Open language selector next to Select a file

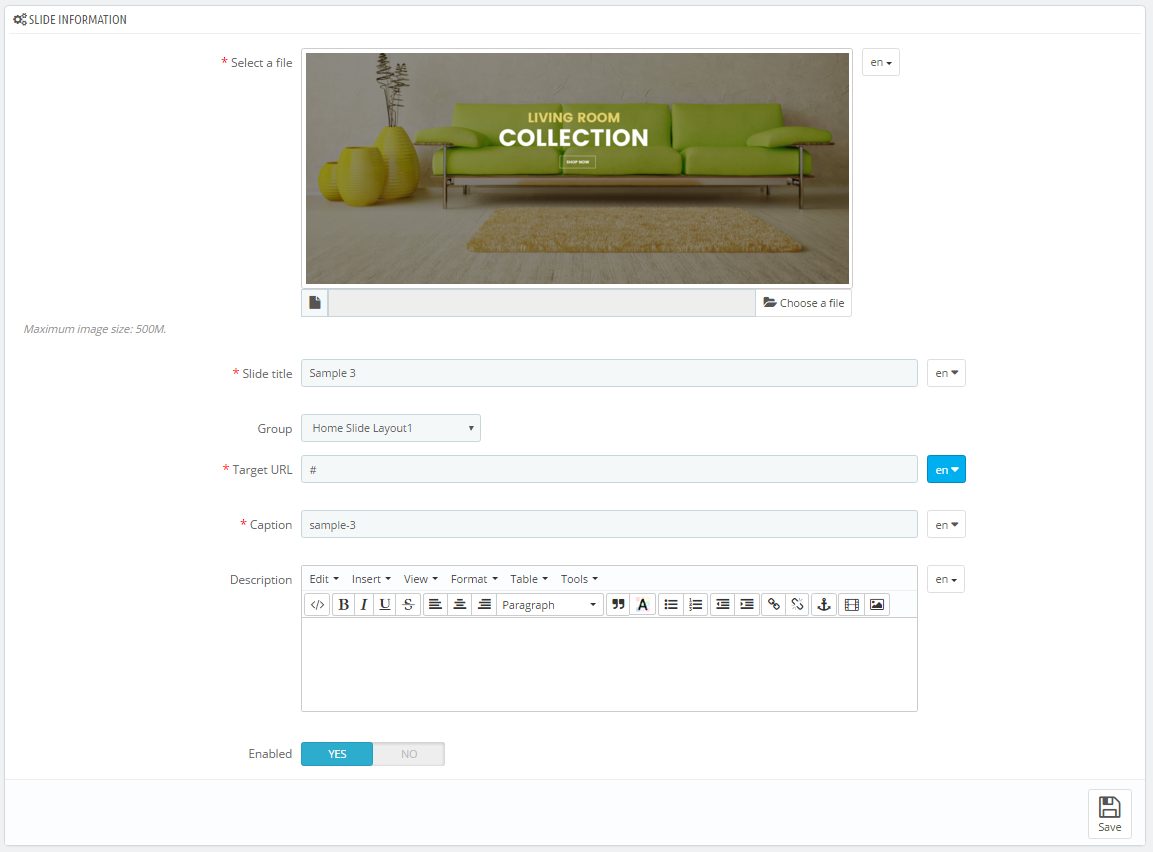881,62
